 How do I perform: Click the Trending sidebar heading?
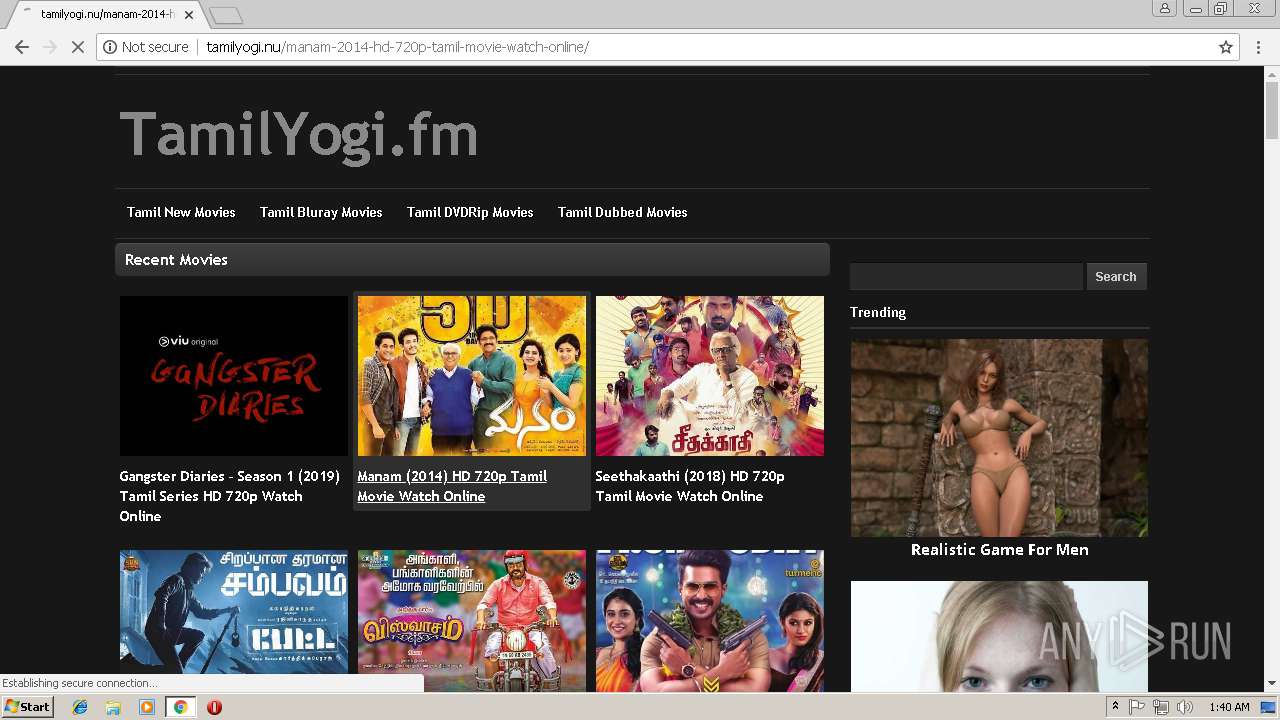tap(878, 312)
